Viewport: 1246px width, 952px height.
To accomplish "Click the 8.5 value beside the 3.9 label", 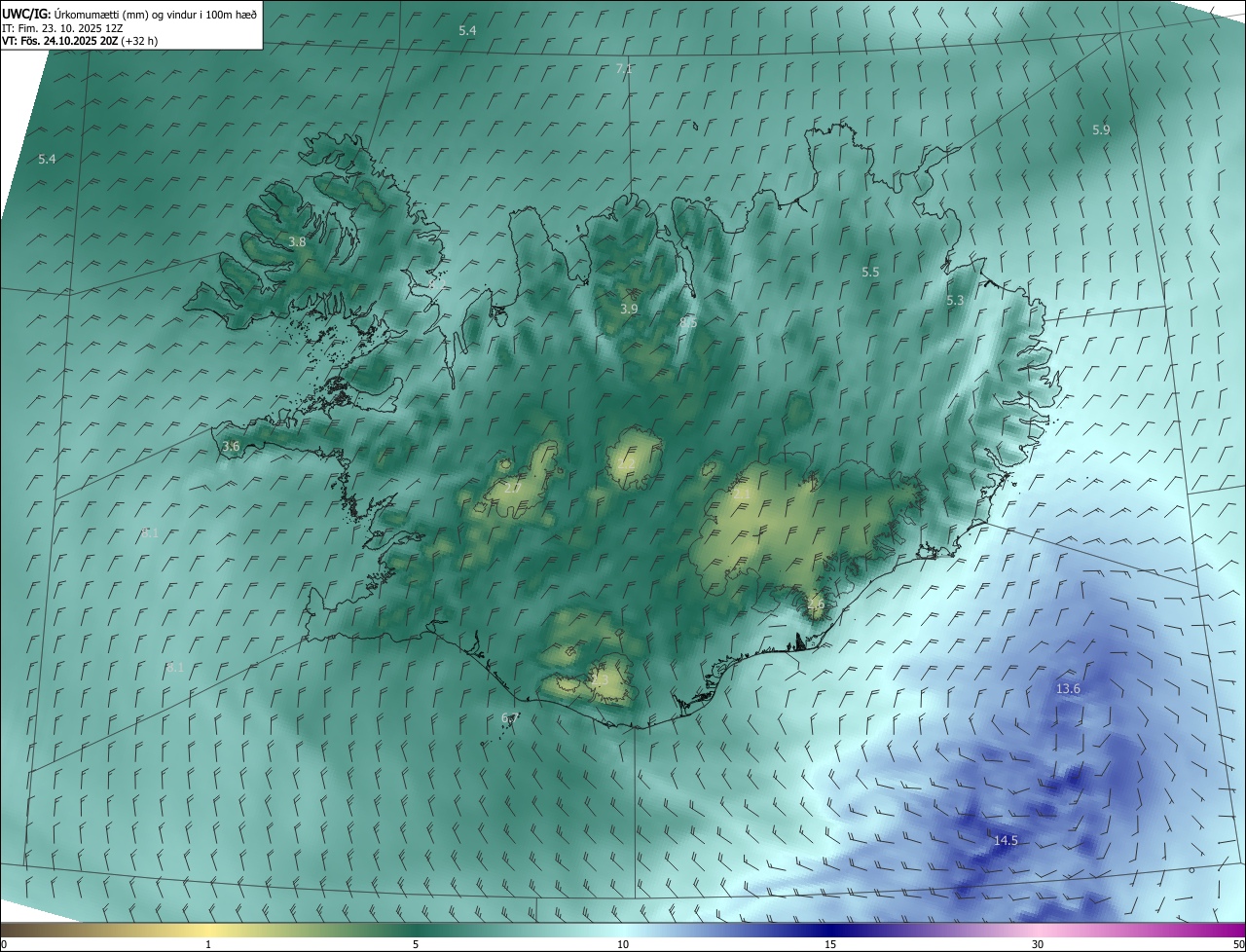I will click(688, 321).
